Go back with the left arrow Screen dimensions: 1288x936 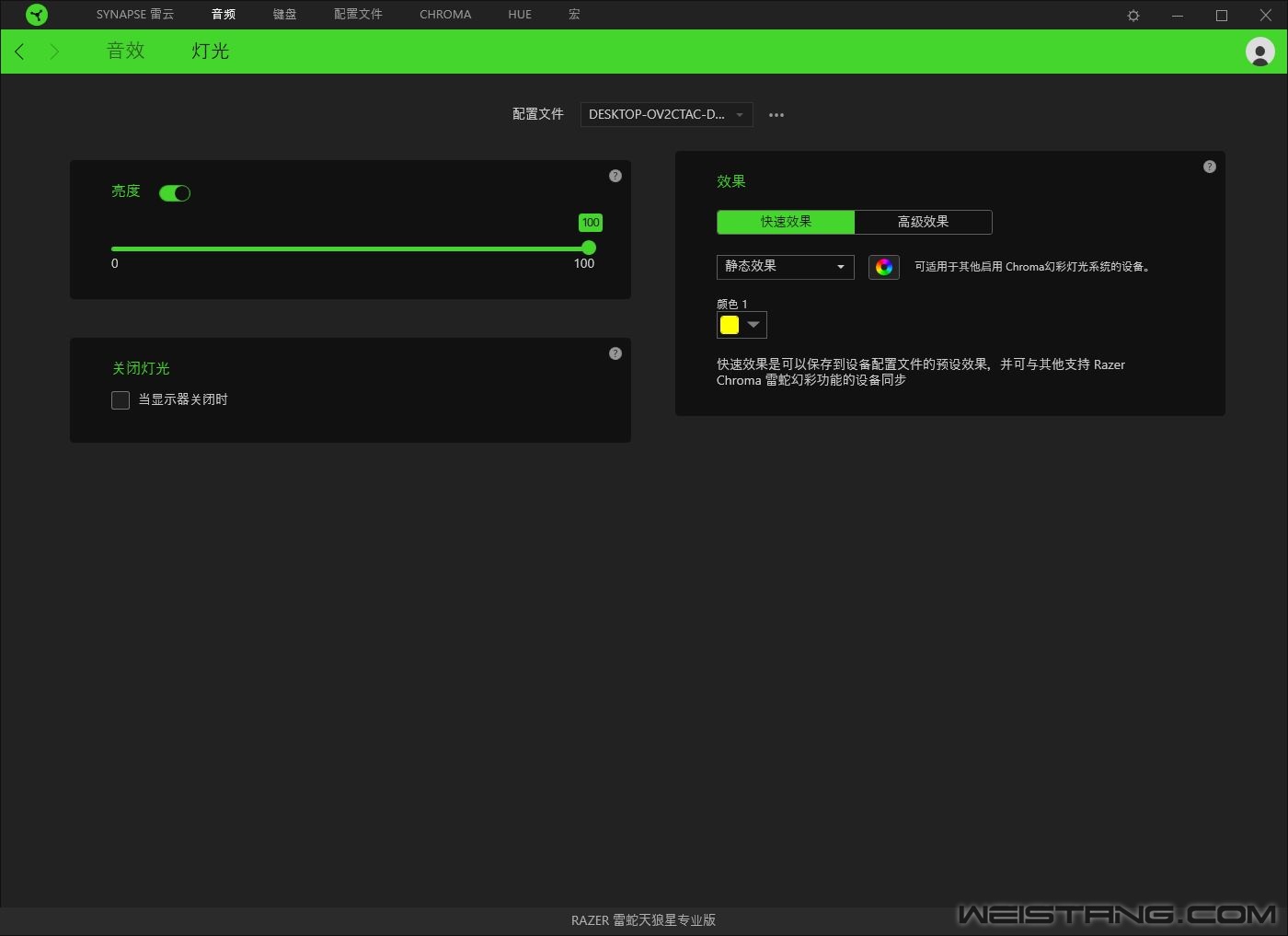point(19,52)
